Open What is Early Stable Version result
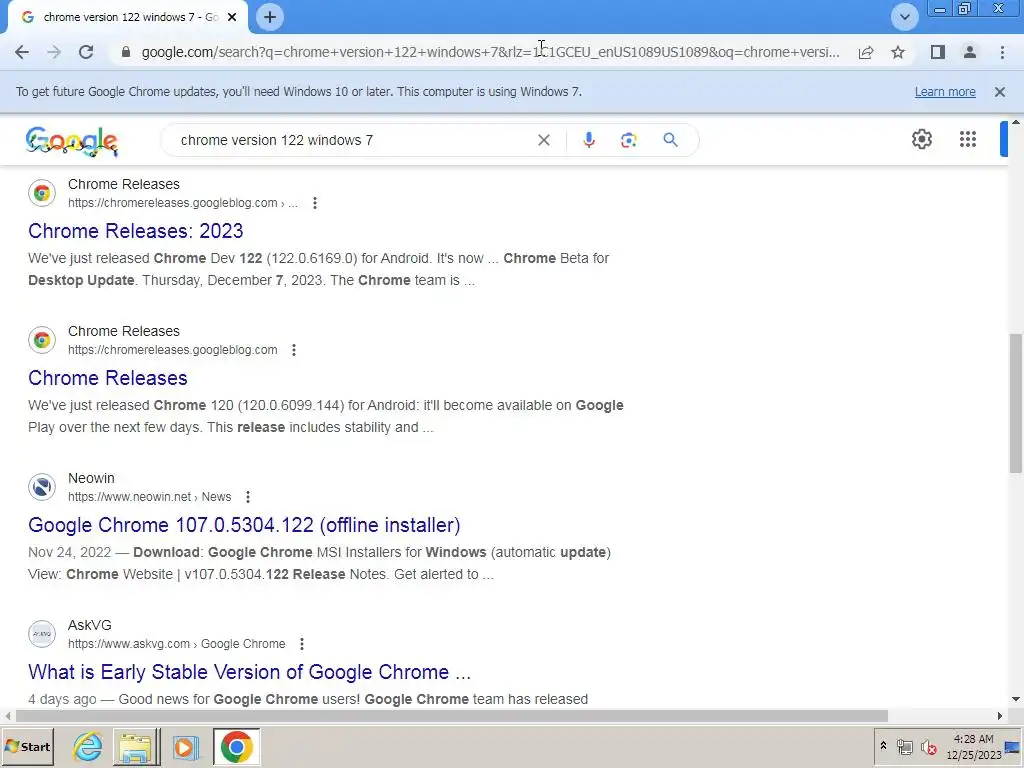1024x768 pixels. pos(249,672)
